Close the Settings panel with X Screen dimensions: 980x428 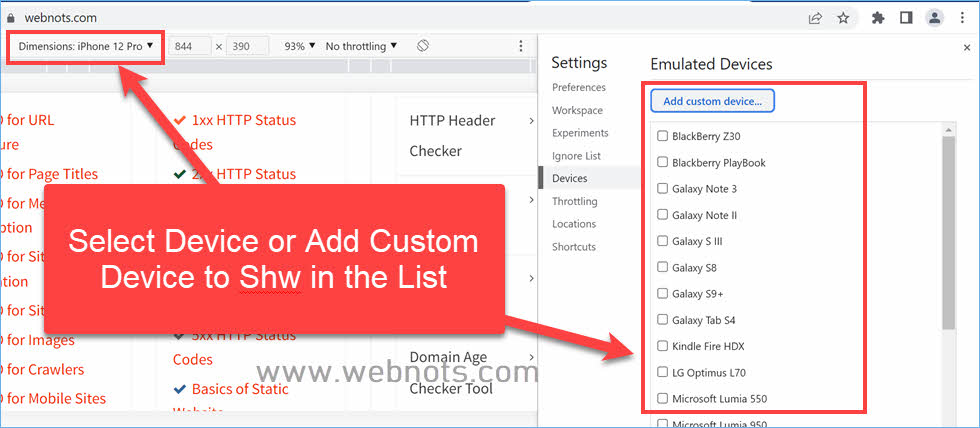coord(966,47)
